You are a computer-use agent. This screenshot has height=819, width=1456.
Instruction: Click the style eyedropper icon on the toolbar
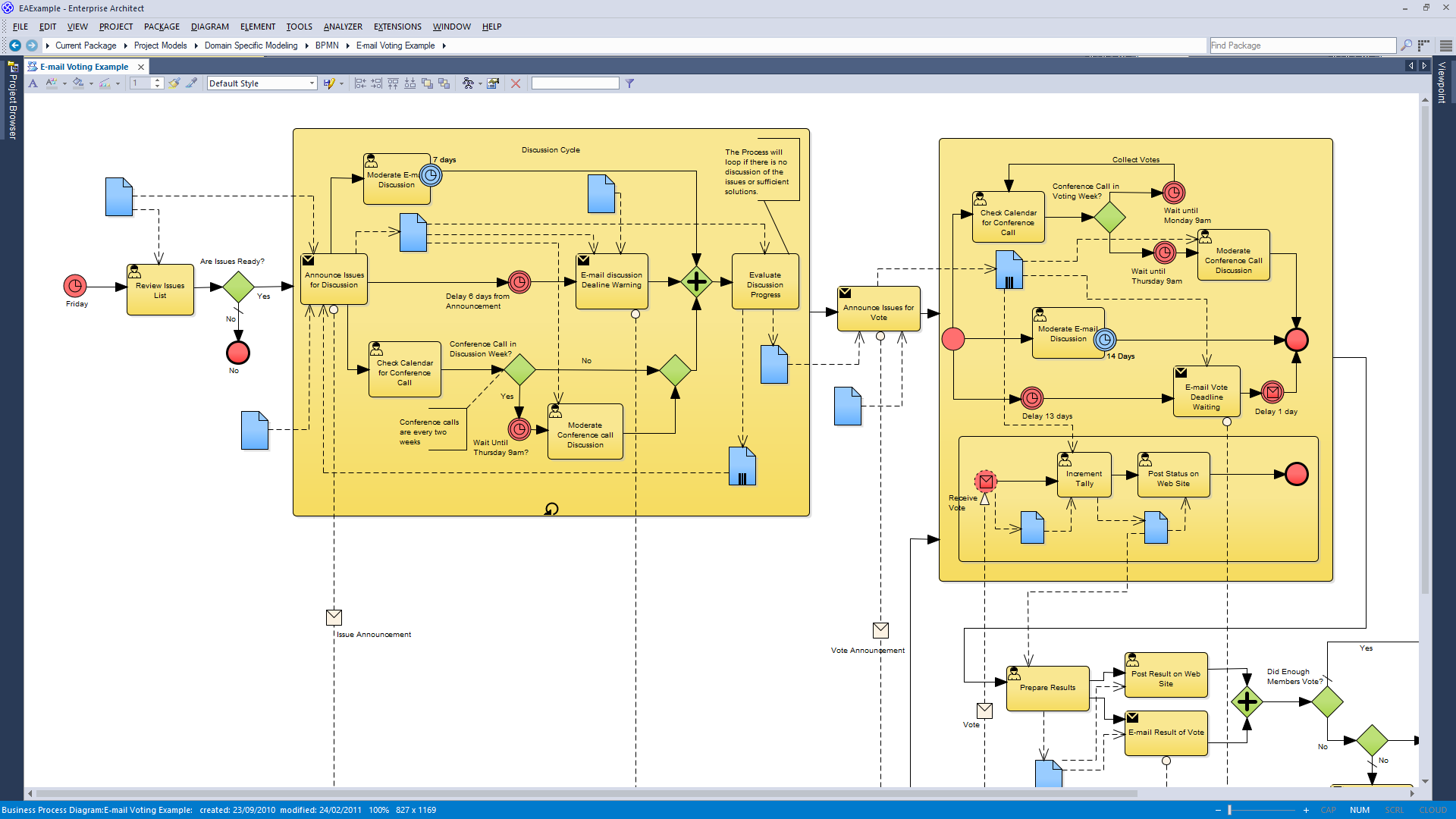[190, 83]
